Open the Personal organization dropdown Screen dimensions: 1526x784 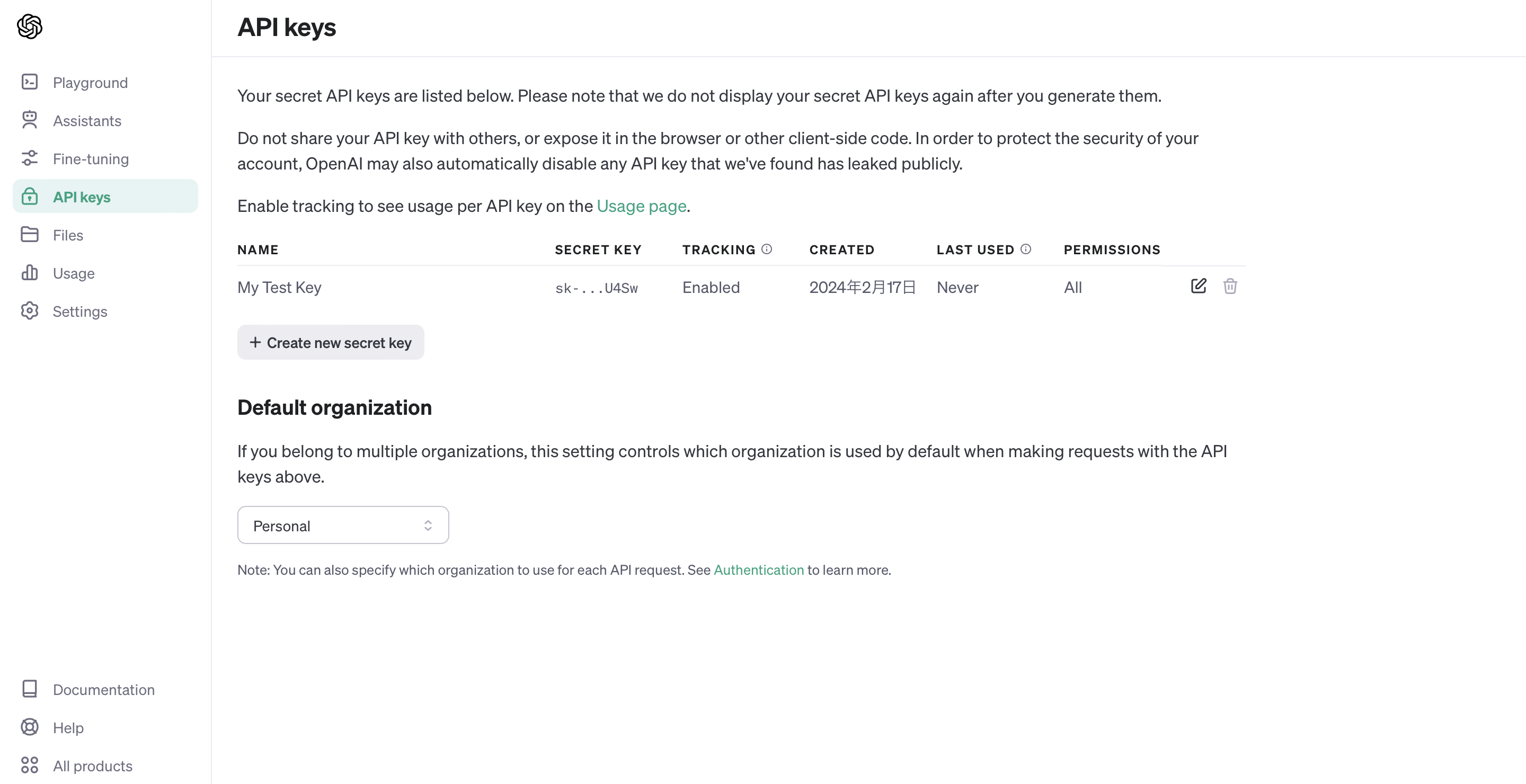pos(342,525)
